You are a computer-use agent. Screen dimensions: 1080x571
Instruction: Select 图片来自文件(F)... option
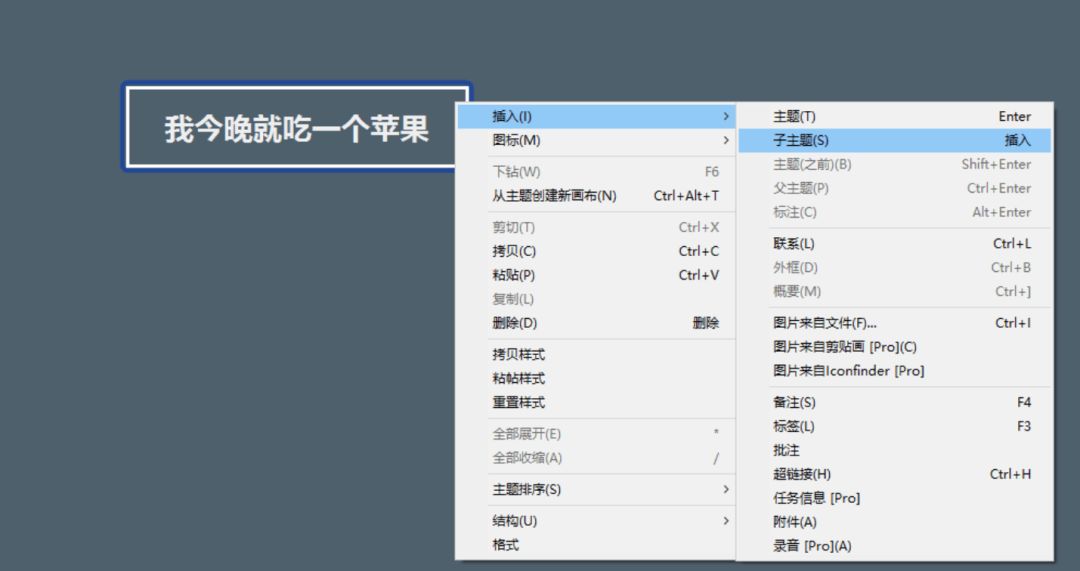click(x=895, y=323)
